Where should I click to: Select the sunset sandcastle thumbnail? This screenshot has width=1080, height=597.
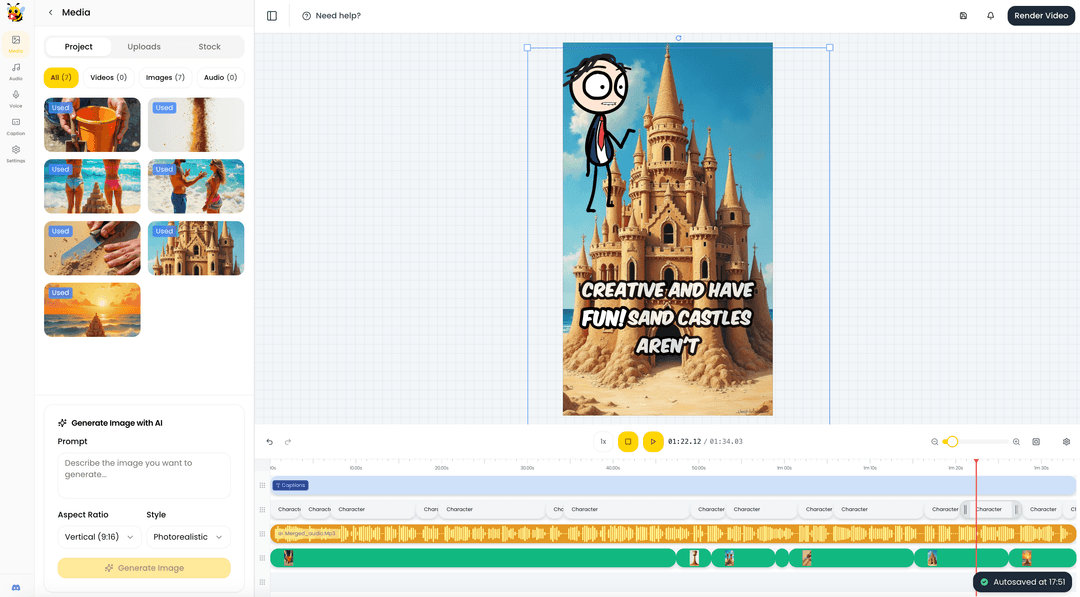[92, 310]
